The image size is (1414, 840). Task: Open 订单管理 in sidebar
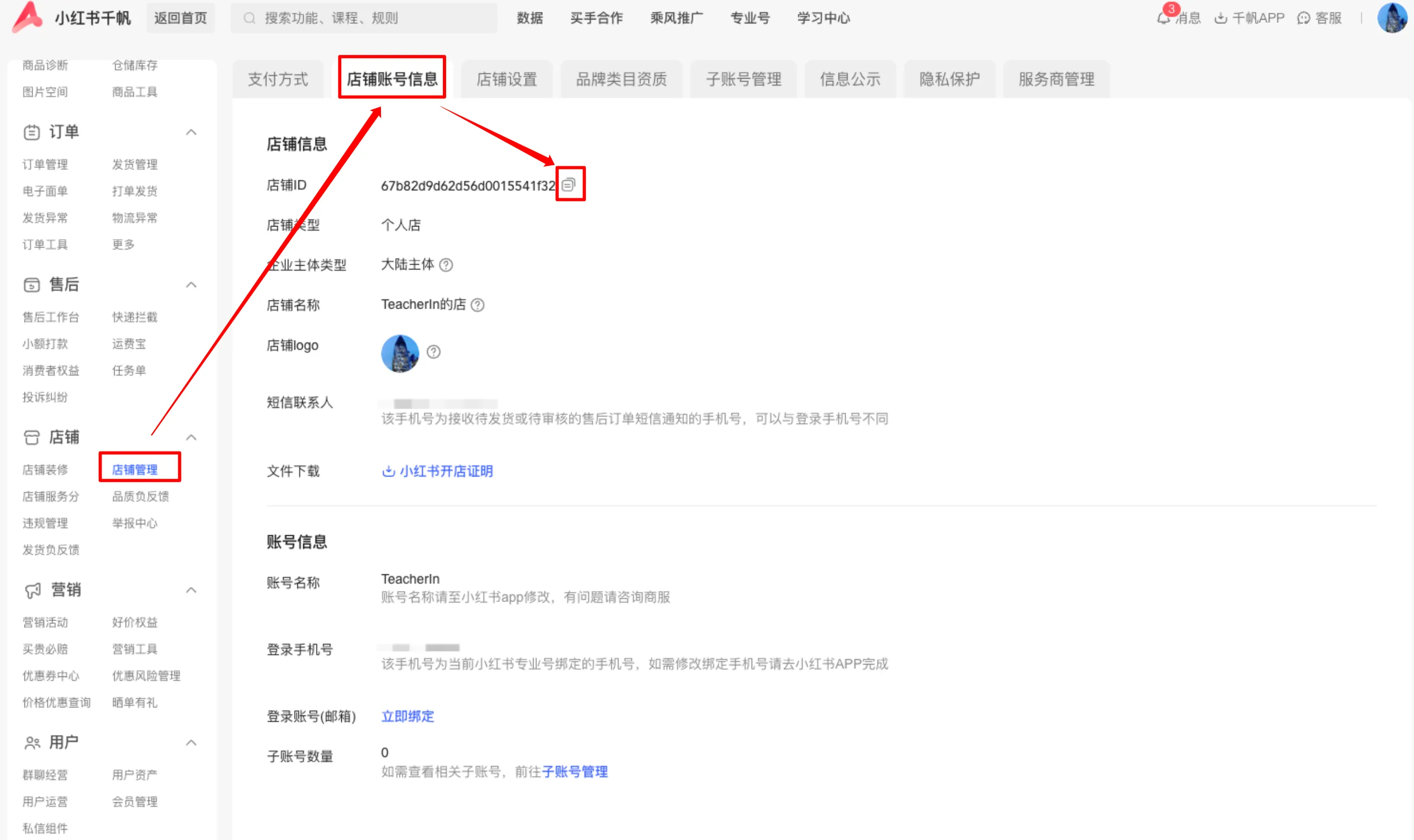coord(45,165)
